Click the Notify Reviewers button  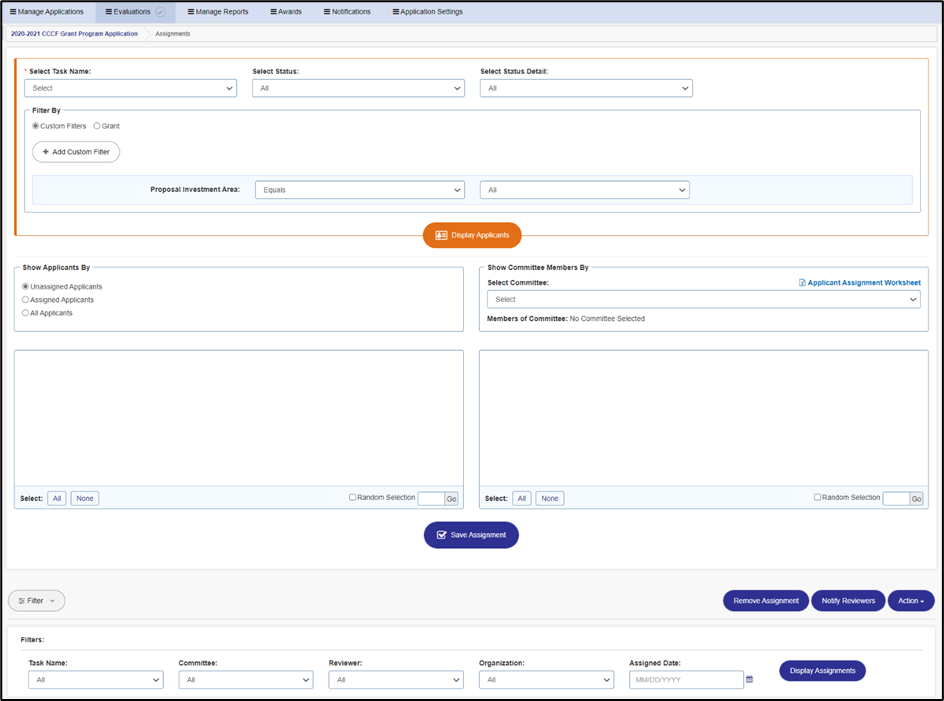848,600
